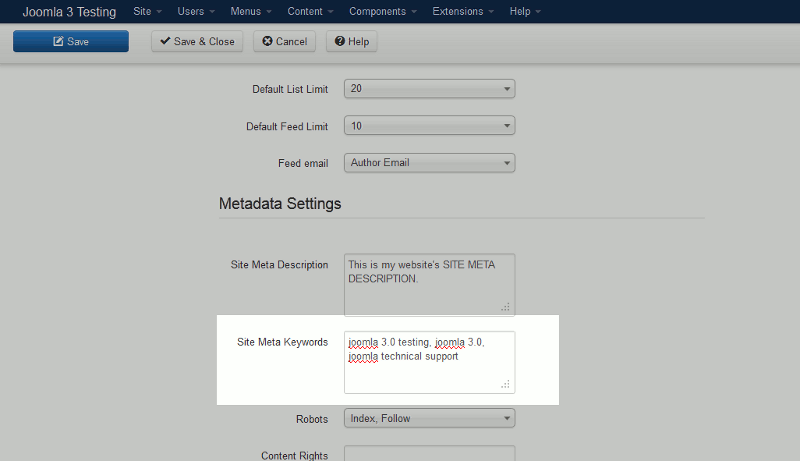
Task: Click inside Site Meta Description textarea
Action: (x=430, y=285)
